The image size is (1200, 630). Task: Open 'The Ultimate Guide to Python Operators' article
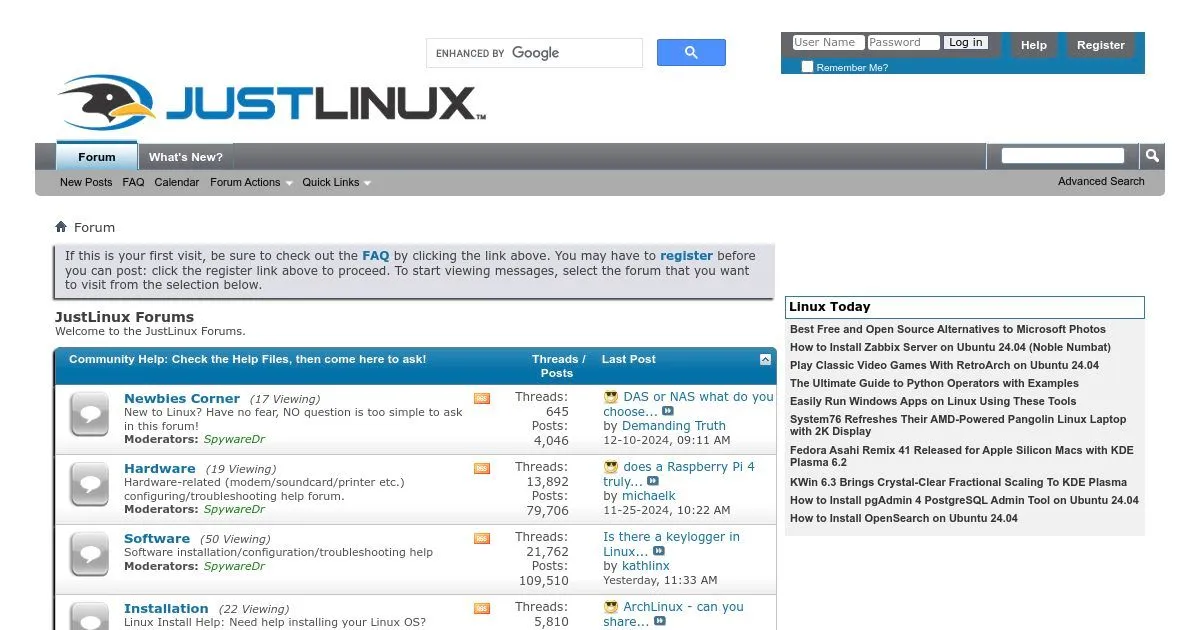click(x=934, y=383)
